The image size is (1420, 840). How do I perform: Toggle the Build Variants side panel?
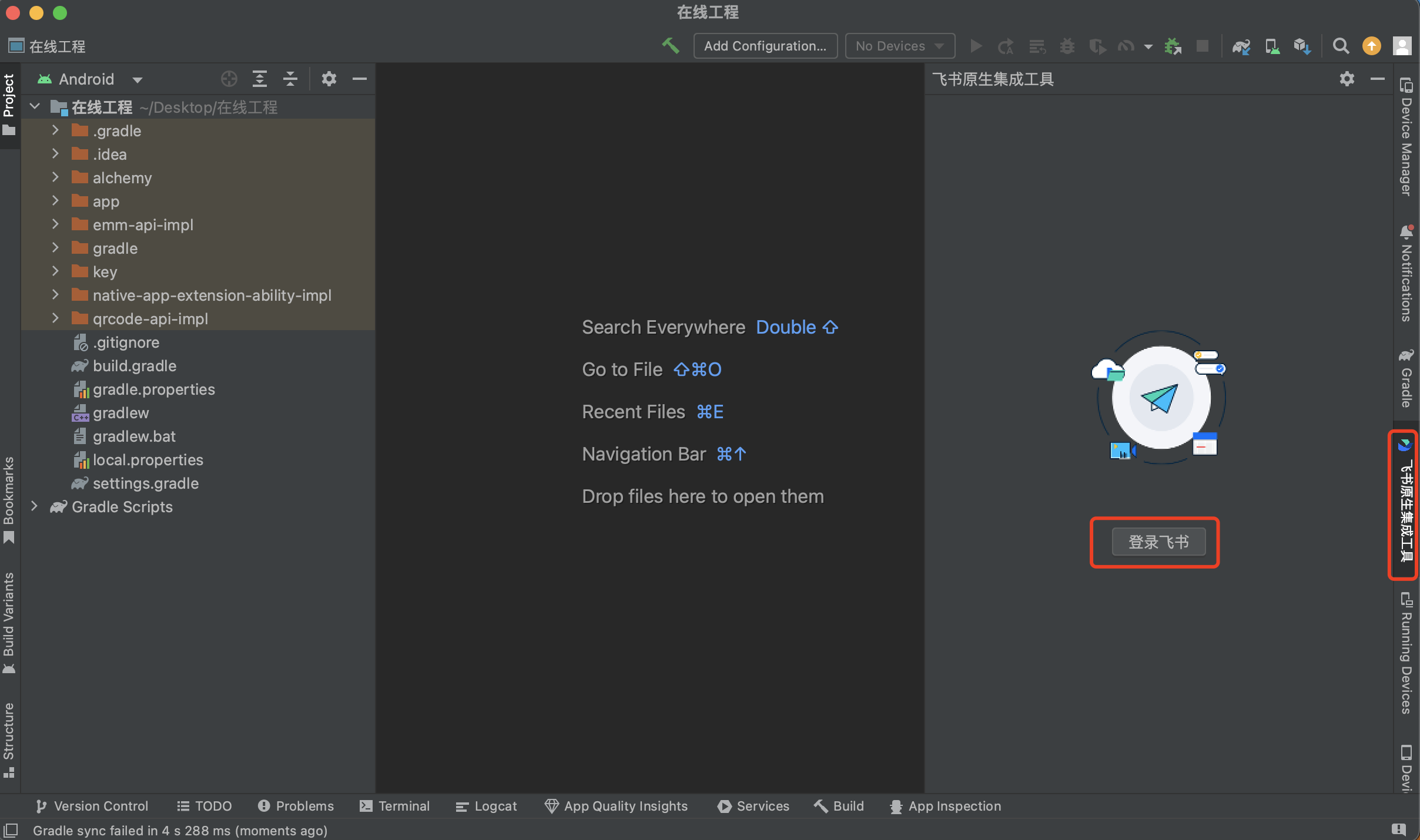pos(9,621)
